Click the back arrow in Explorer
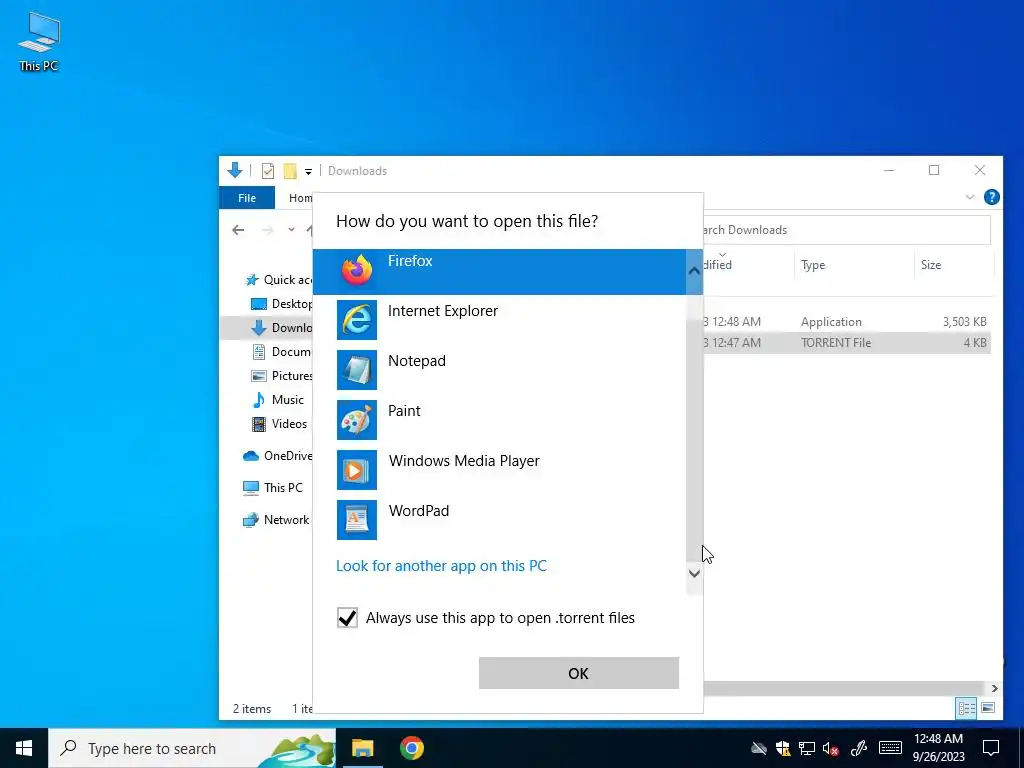Screen dimensions: 1024x768 point(238,230)
